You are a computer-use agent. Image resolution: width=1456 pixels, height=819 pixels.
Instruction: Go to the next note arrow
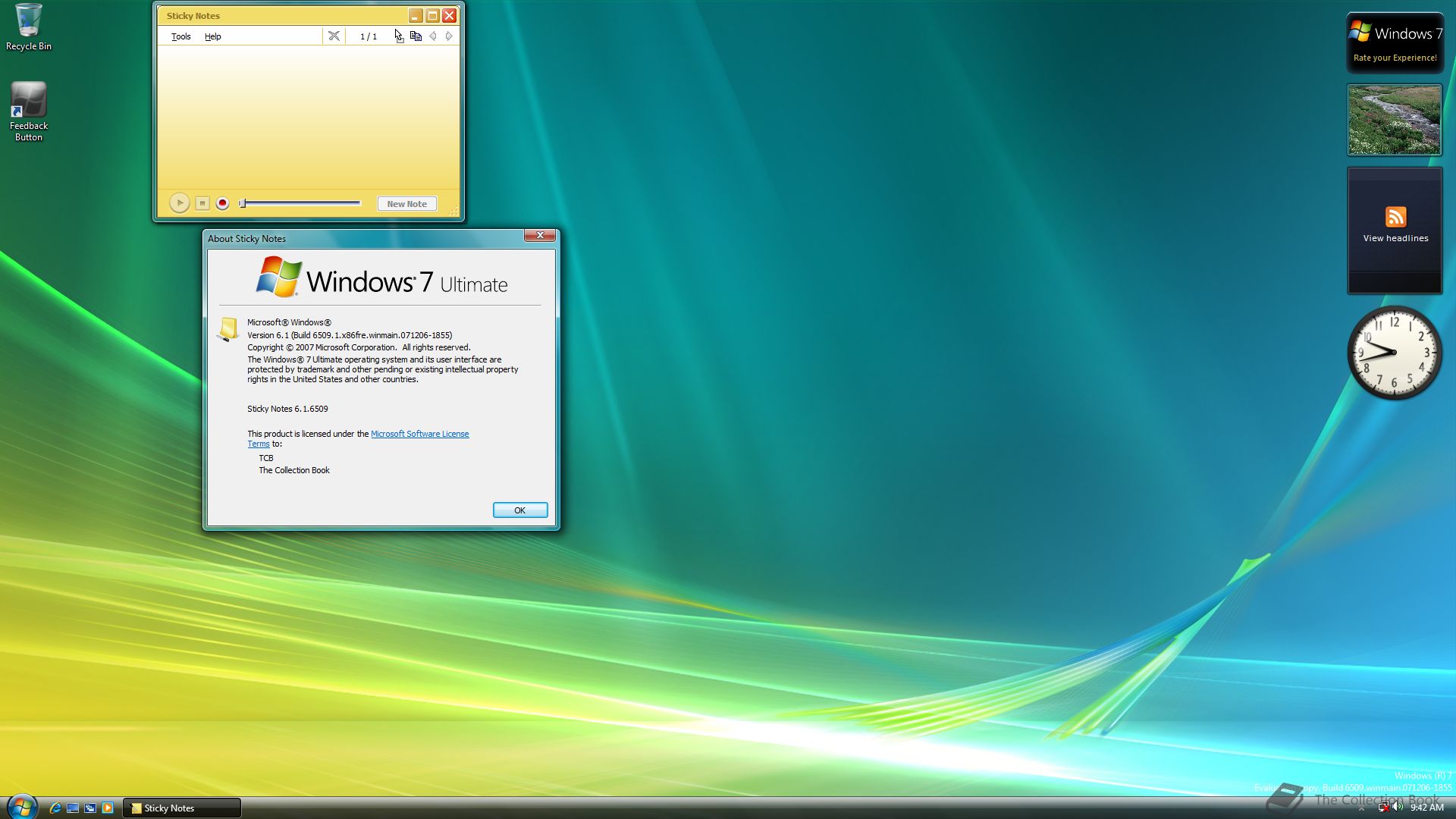(x=449, y=36)
